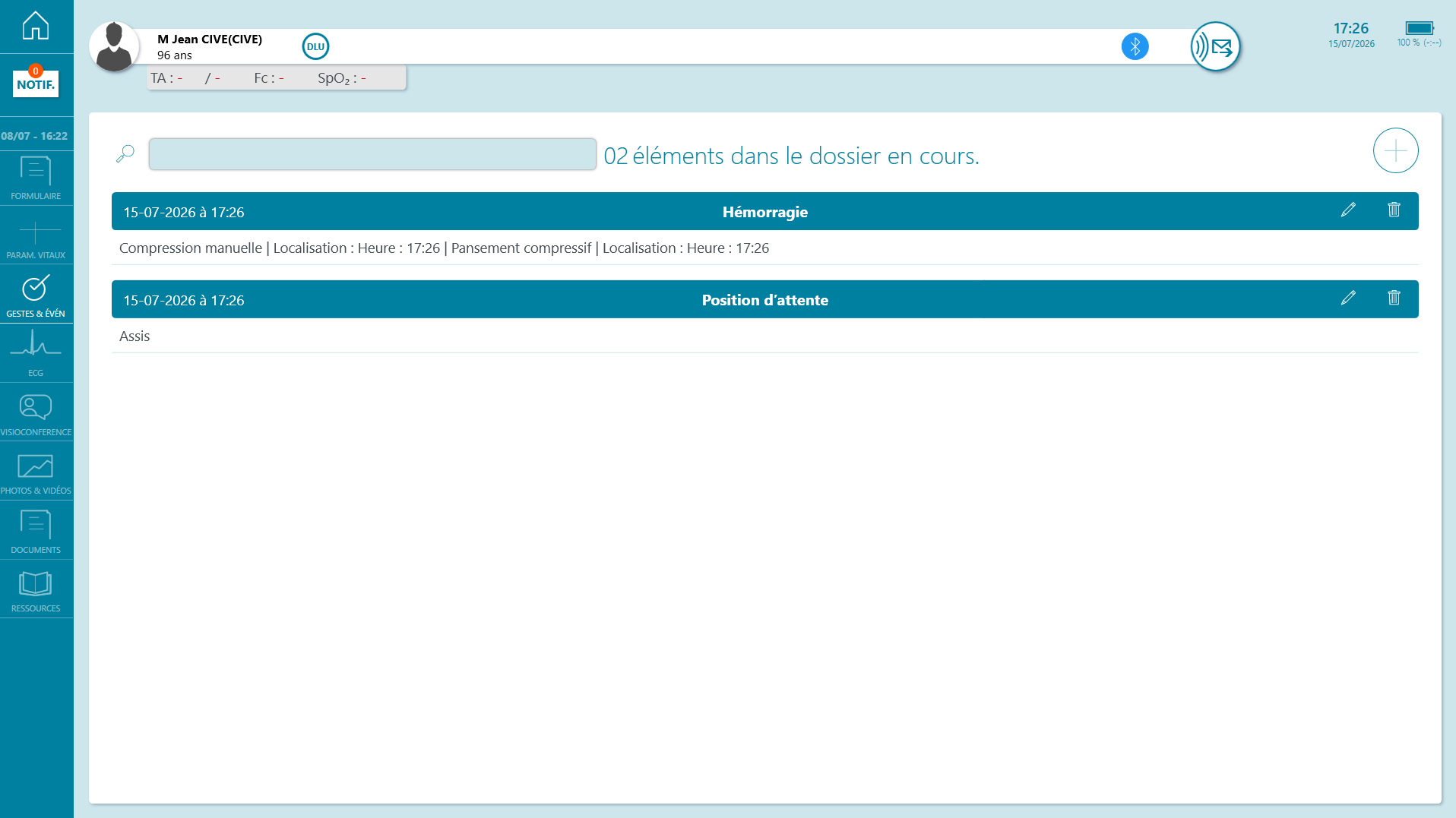Viewport: 1456px width, 818px height.
Task: Click the search magnifier icon
Action: [x=125, y=153]
